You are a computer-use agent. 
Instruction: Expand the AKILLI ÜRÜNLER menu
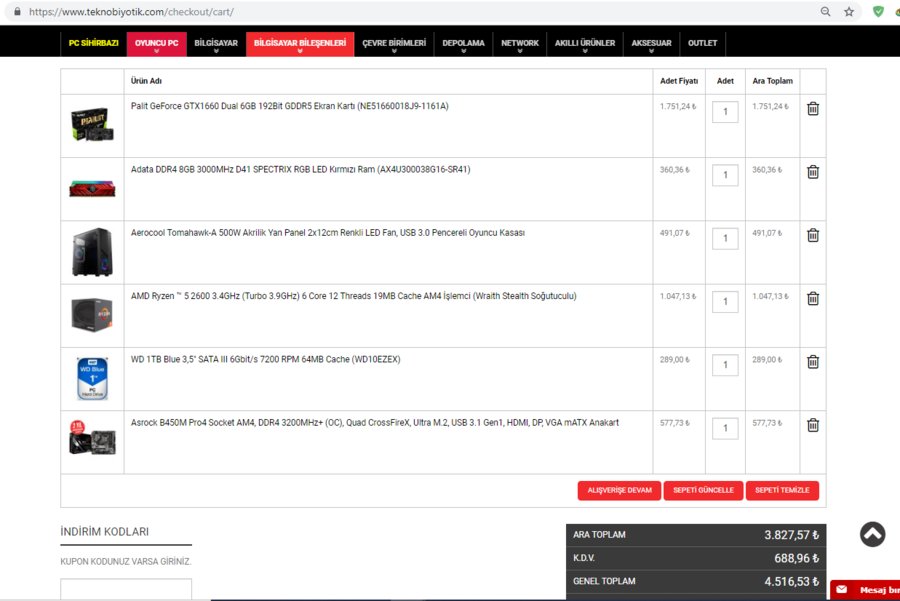tap(584, 44)
